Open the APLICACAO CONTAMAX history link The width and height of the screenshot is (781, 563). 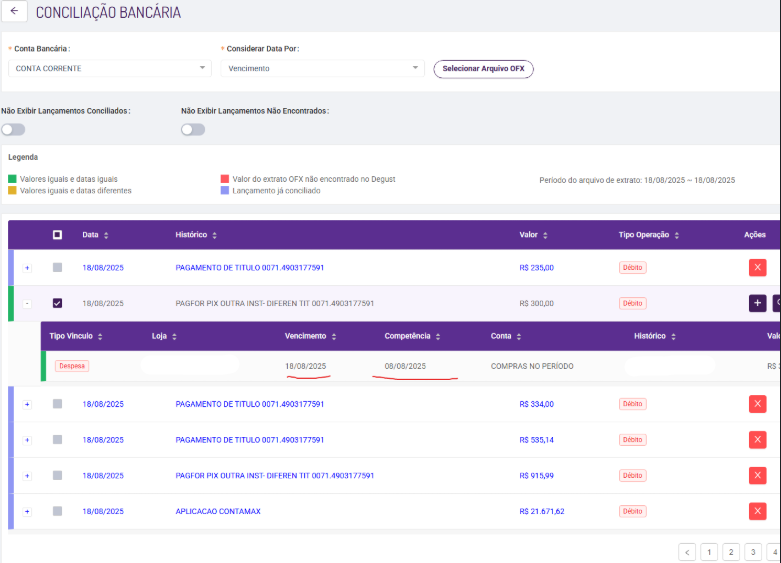(x=217, y=511)
